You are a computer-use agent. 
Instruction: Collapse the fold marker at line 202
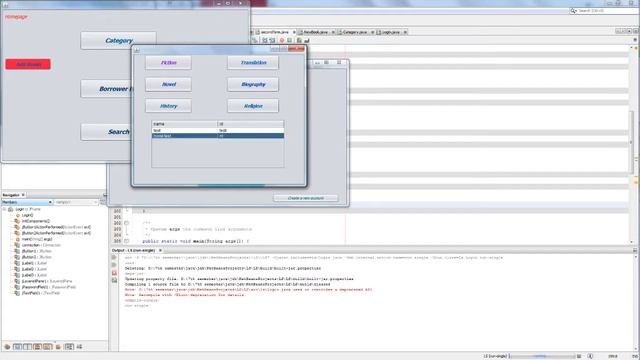click(x=127, y=223)
